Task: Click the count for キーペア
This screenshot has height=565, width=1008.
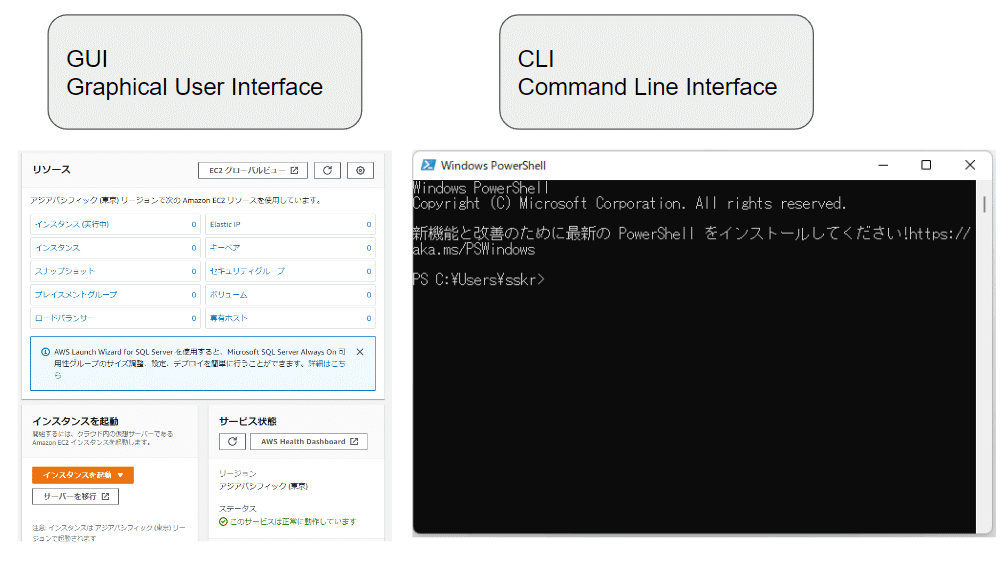Action: (369, 247)
